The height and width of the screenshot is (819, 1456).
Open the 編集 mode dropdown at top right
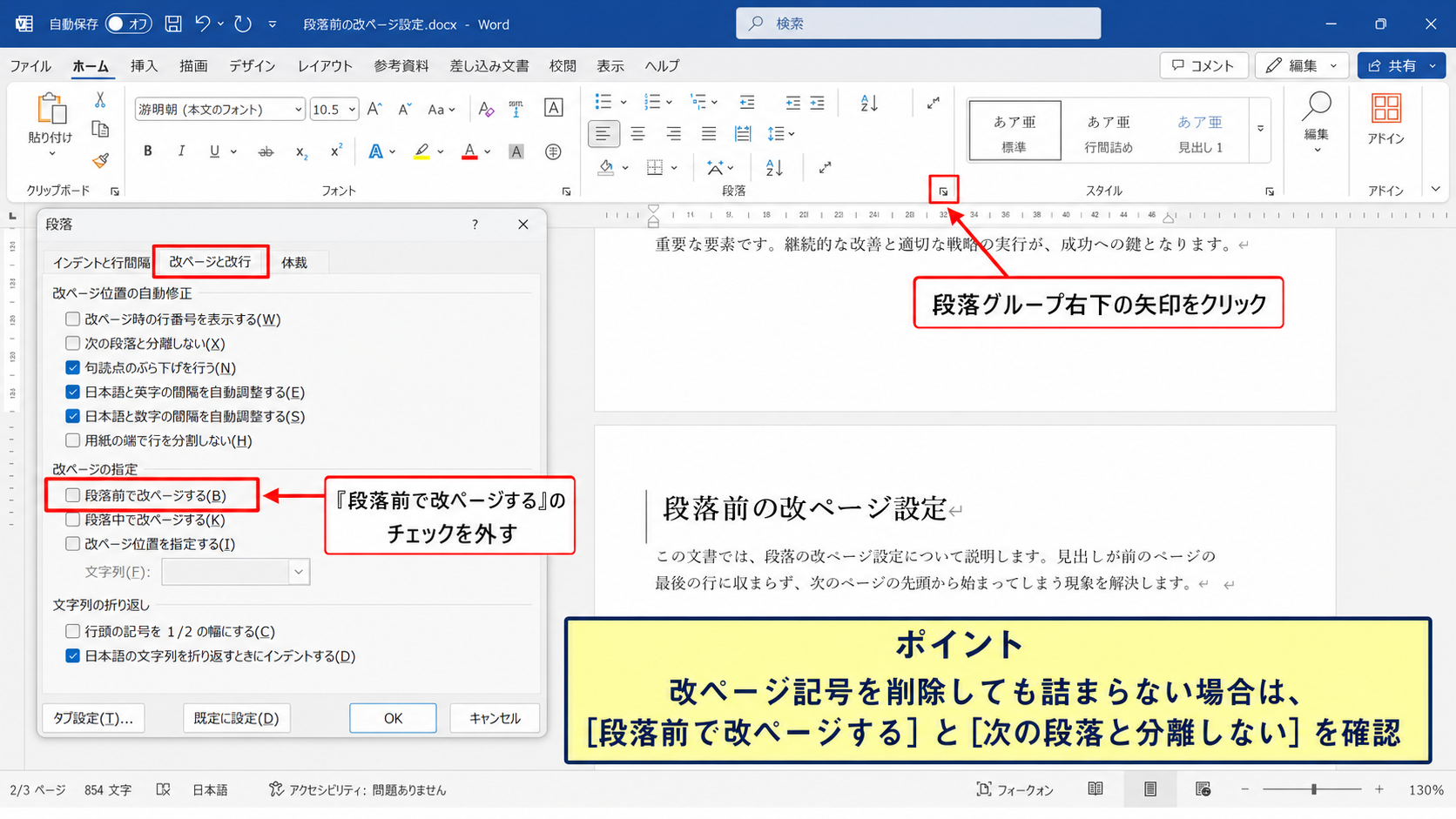point(1302,66)
